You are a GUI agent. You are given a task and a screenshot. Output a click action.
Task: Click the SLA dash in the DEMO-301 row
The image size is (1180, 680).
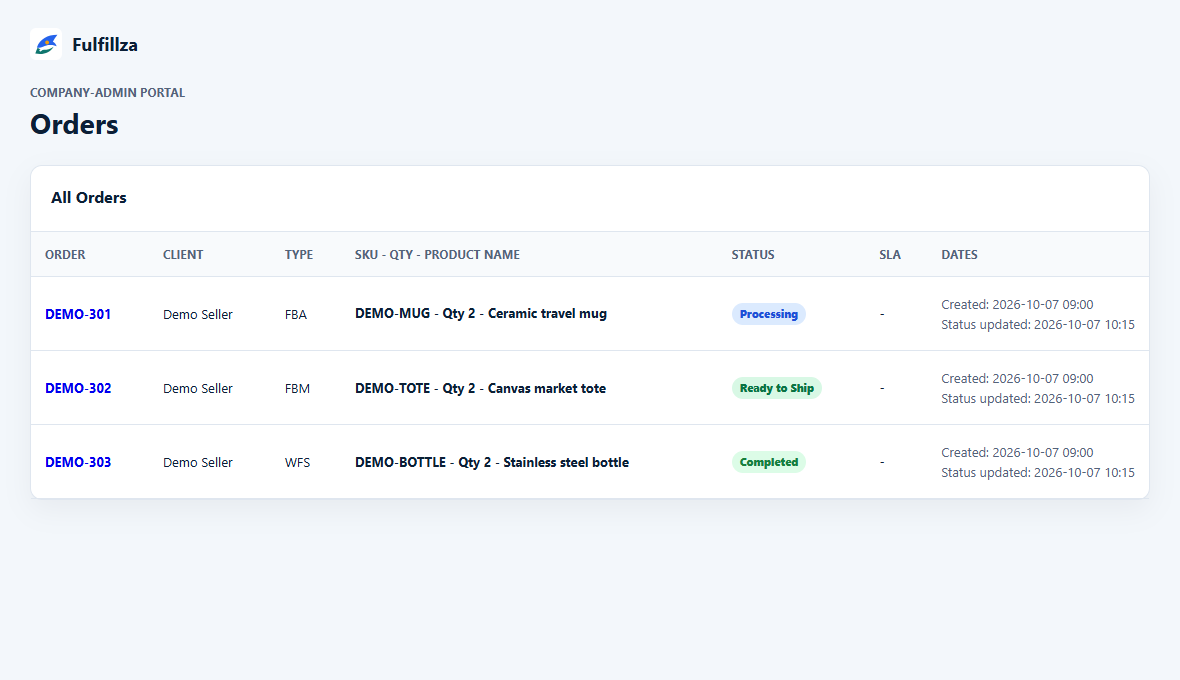coord(882,314)
